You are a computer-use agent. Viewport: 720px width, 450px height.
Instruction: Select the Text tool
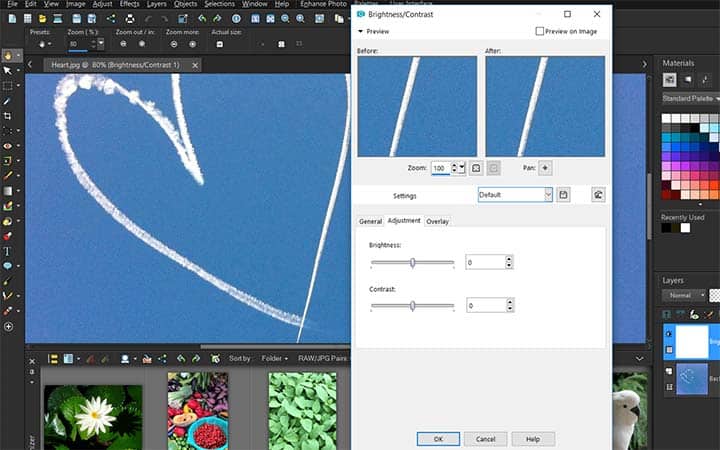pos(8,251)
